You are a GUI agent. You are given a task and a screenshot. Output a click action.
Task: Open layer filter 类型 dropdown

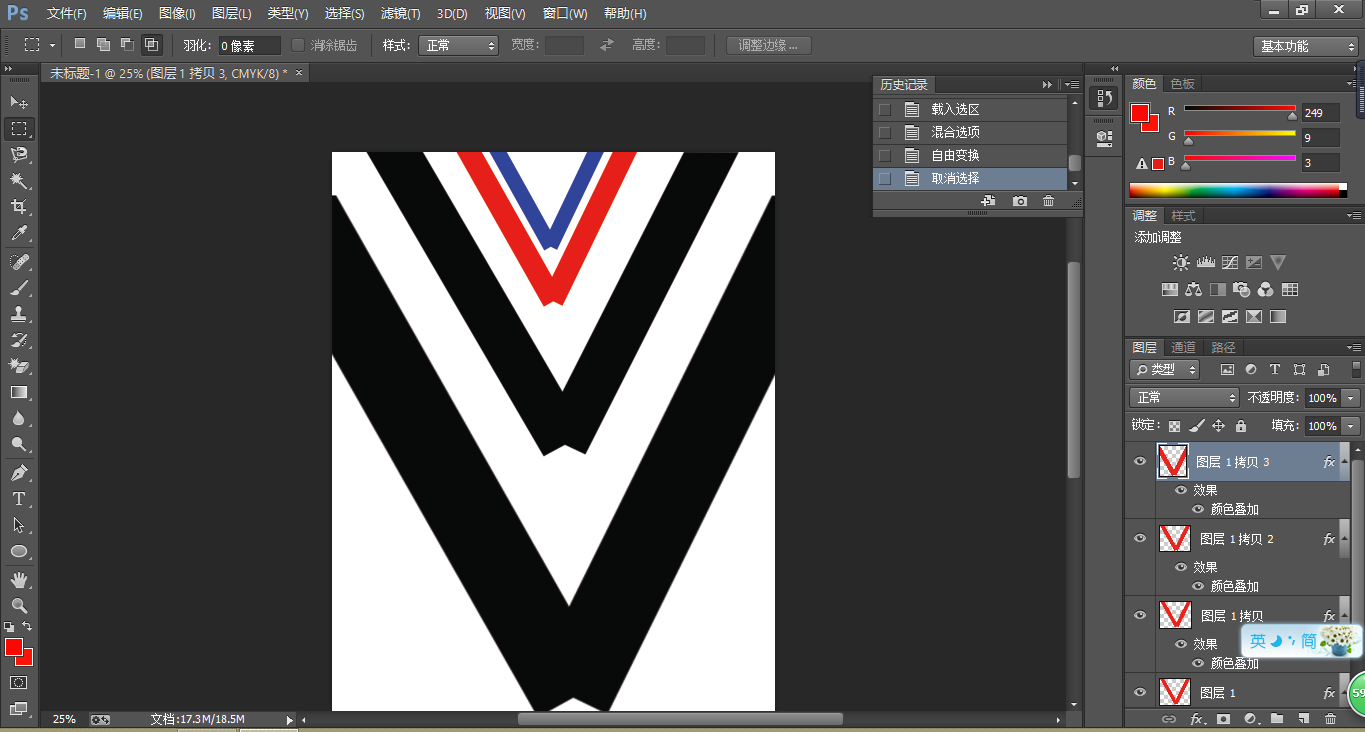tap(1165, 369)
